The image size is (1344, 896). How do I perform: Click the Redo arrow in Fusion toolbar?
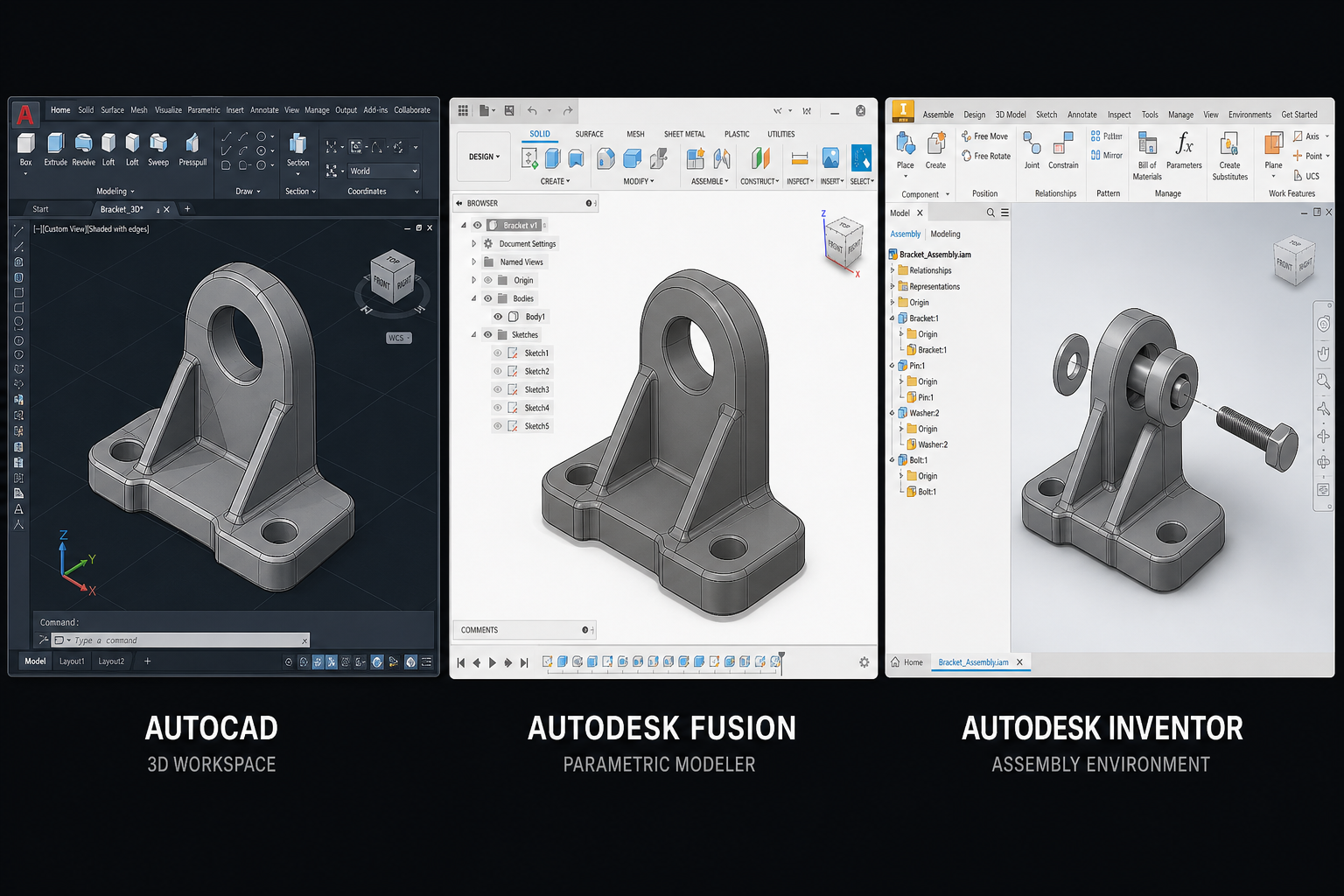[x=568, y=111]
